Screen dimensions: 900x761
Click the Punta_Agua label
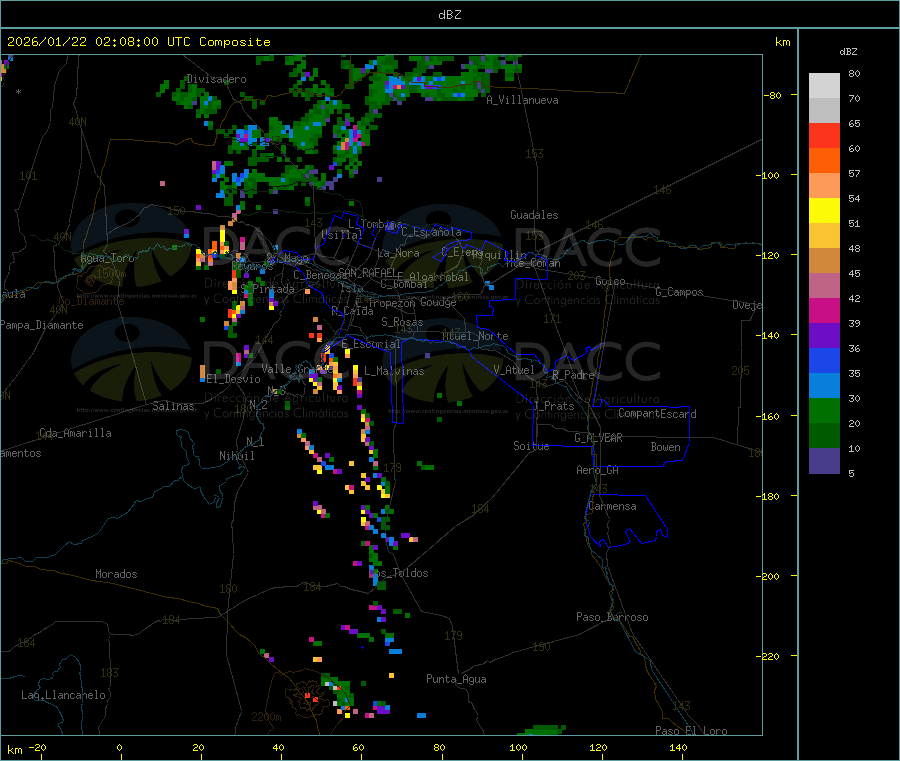(456, 679)
